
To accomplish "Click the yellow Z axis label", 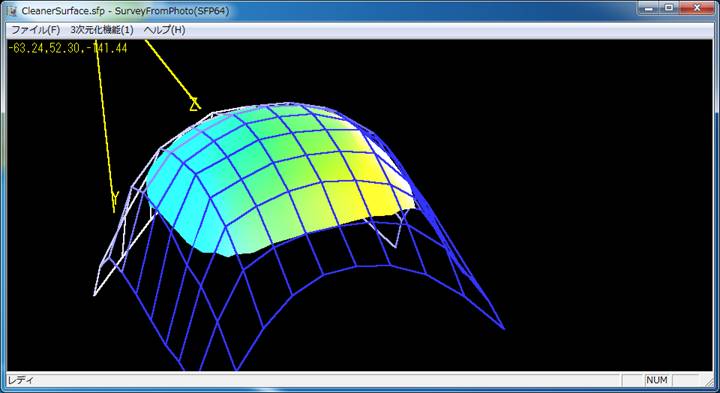I will pyautogui.click(x=195, y=104).
